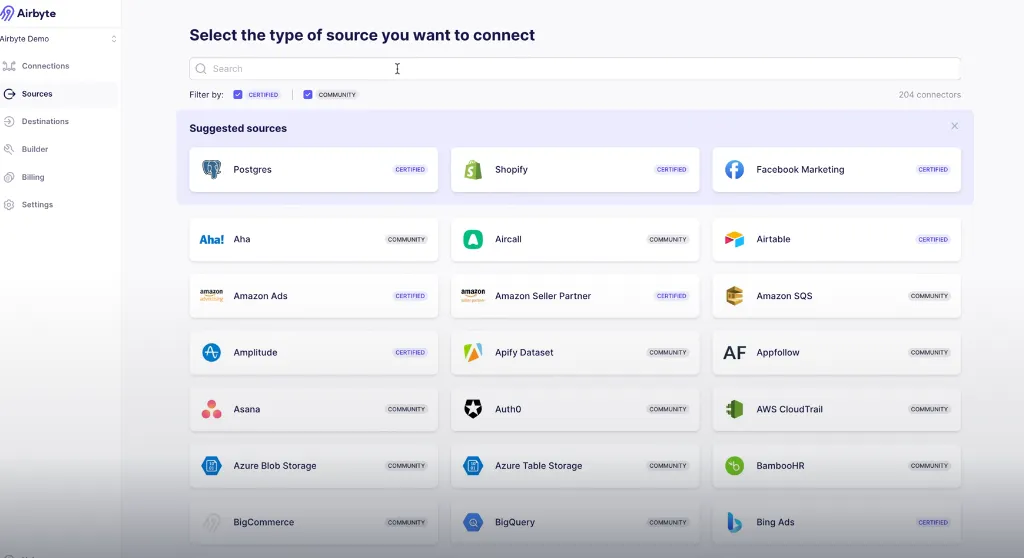This screenshot has height=558, width=1024.
Task: Select the Bing Ads logo icon
Action: point(734,522)
